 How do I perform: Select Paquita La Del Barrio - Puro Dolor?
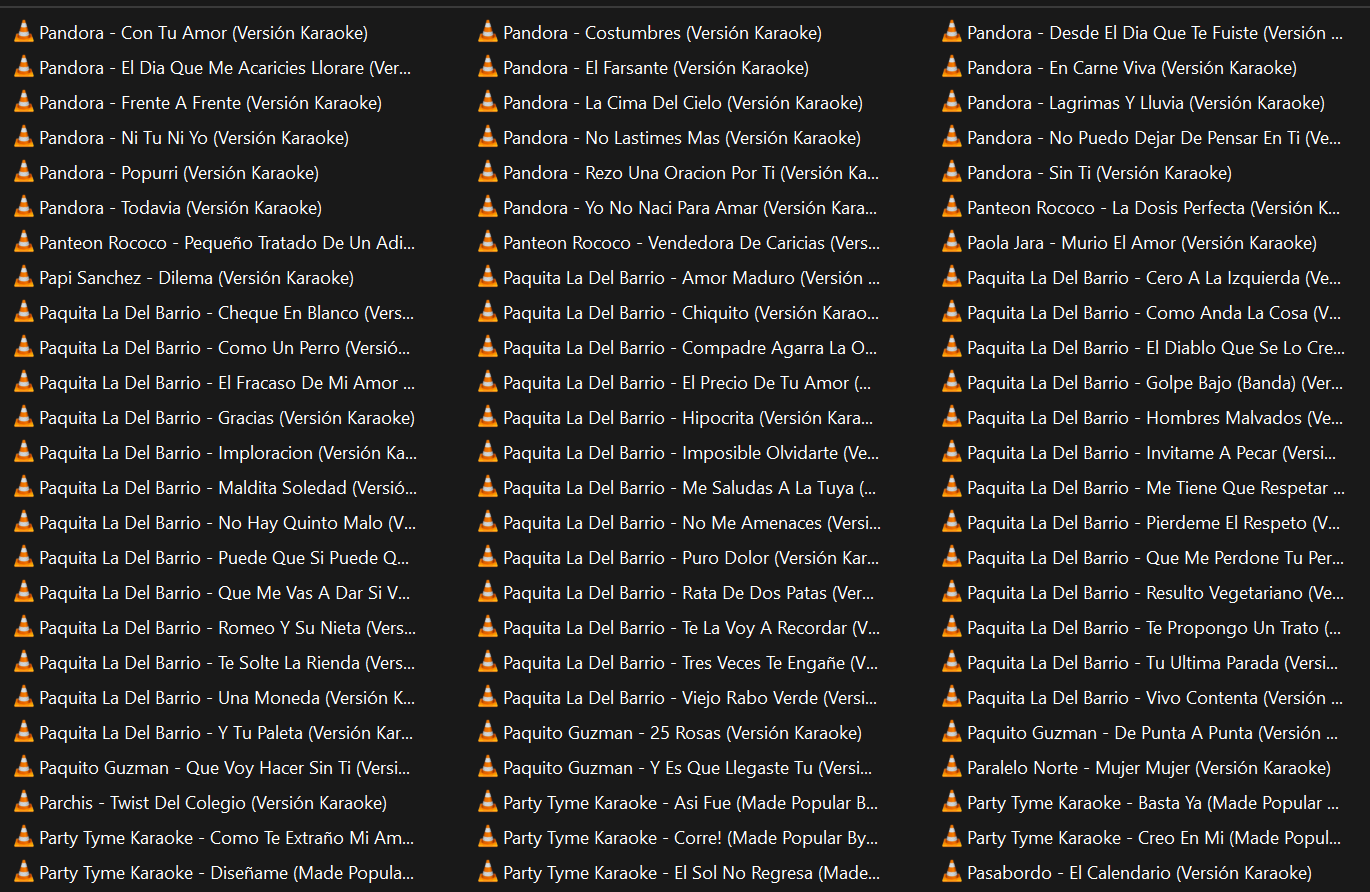pos(690,558)
